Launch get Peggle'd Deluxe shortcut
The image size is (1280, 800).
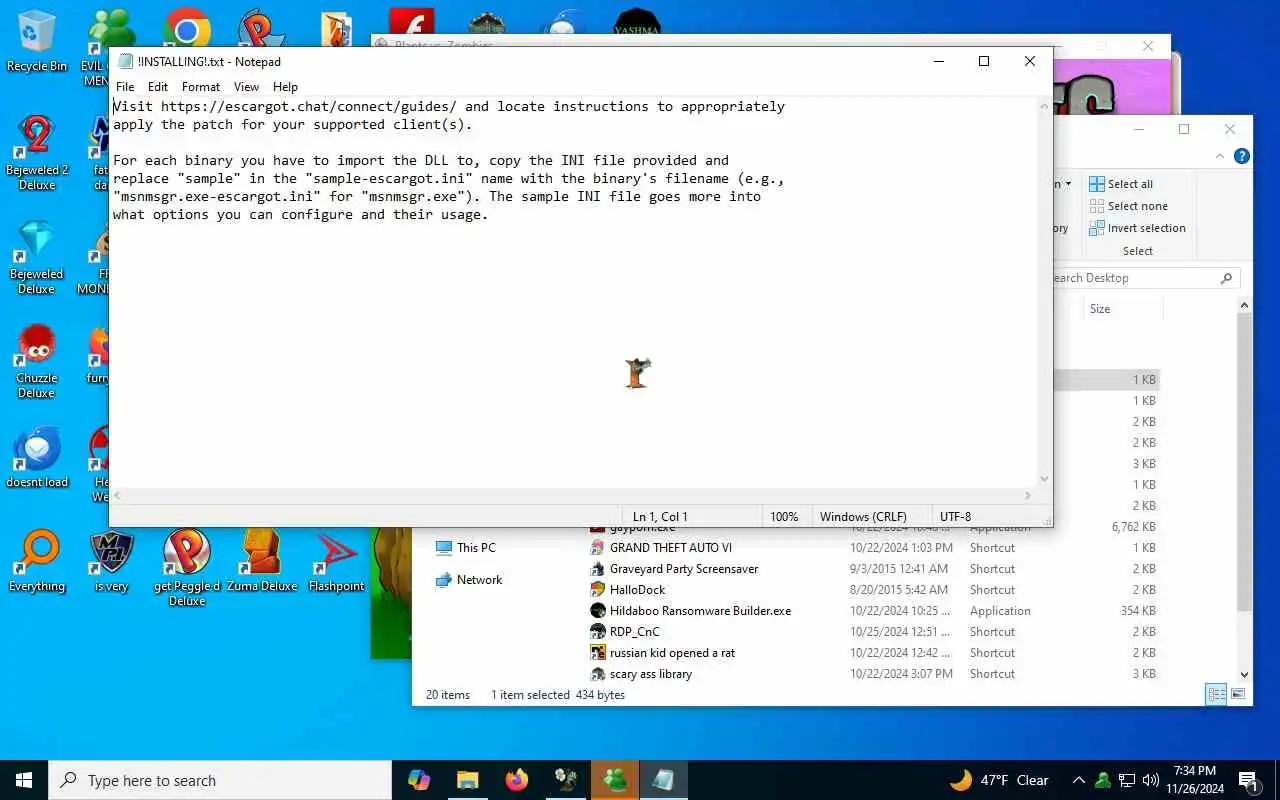coord(187,568)
